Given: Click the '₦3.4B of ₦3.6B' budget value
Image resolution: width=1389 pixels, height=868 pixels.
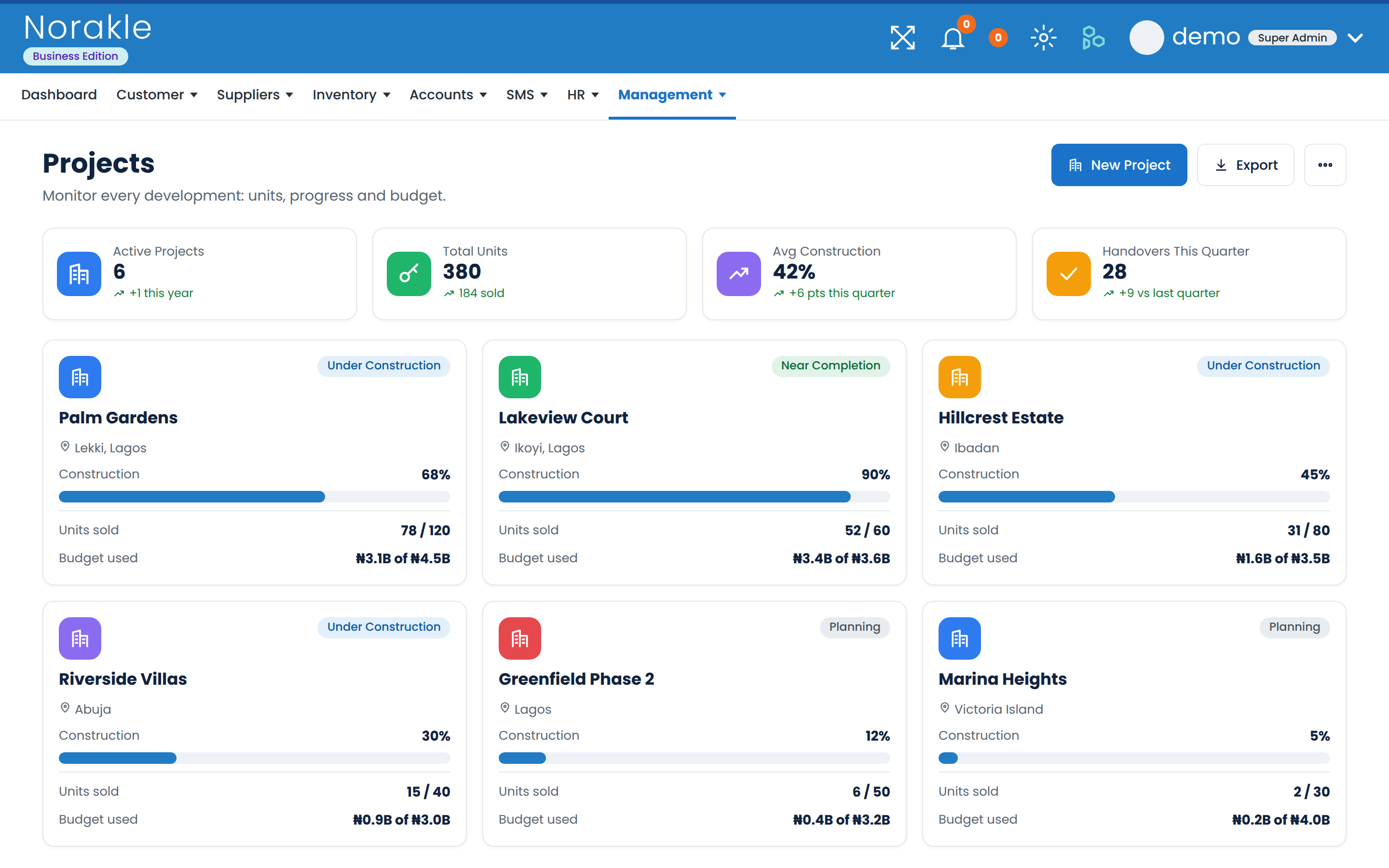Looking at the screenshot, I should [841, 558].
